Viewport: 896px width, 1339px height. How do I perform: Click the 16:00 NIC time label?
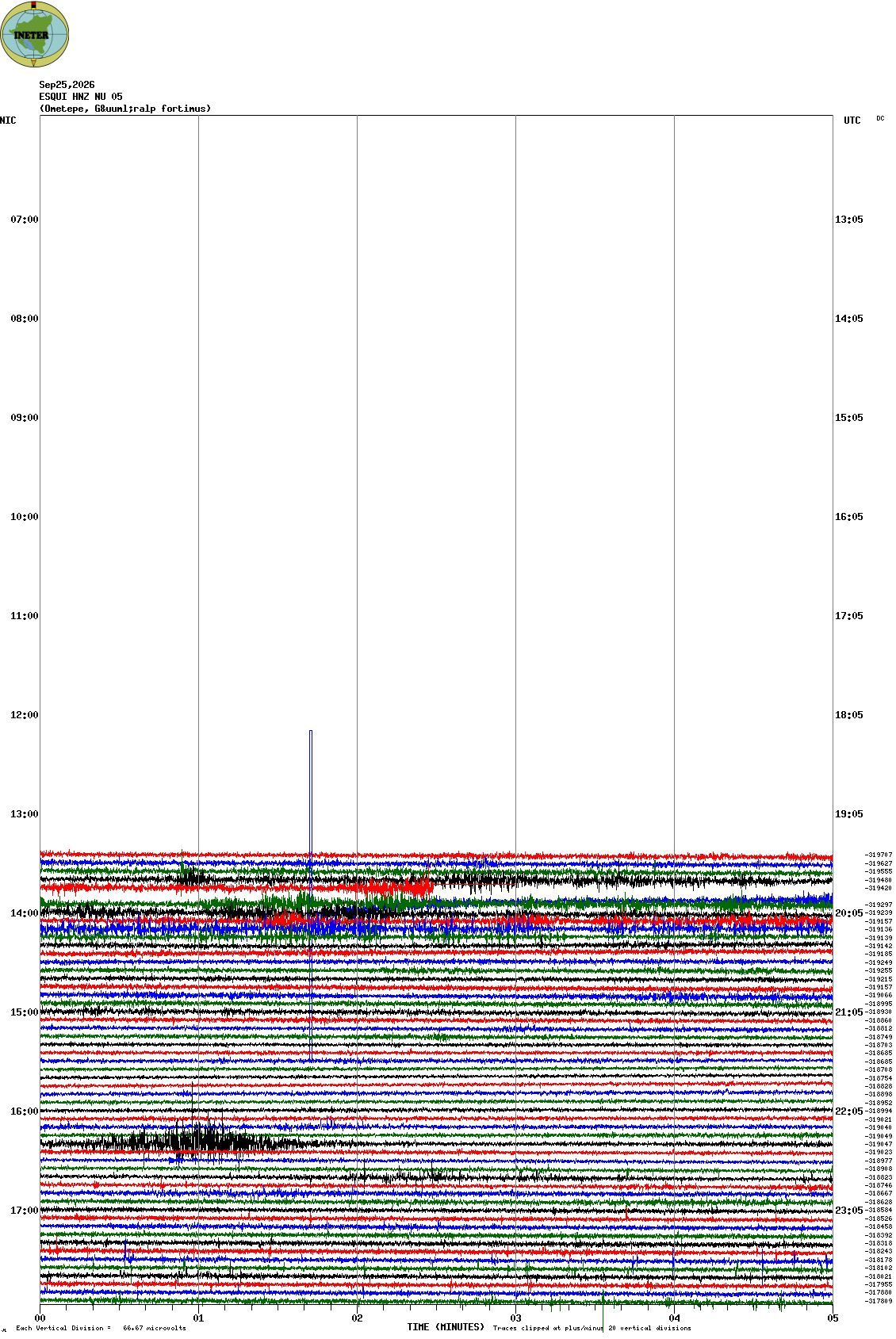coord(24,1111)
